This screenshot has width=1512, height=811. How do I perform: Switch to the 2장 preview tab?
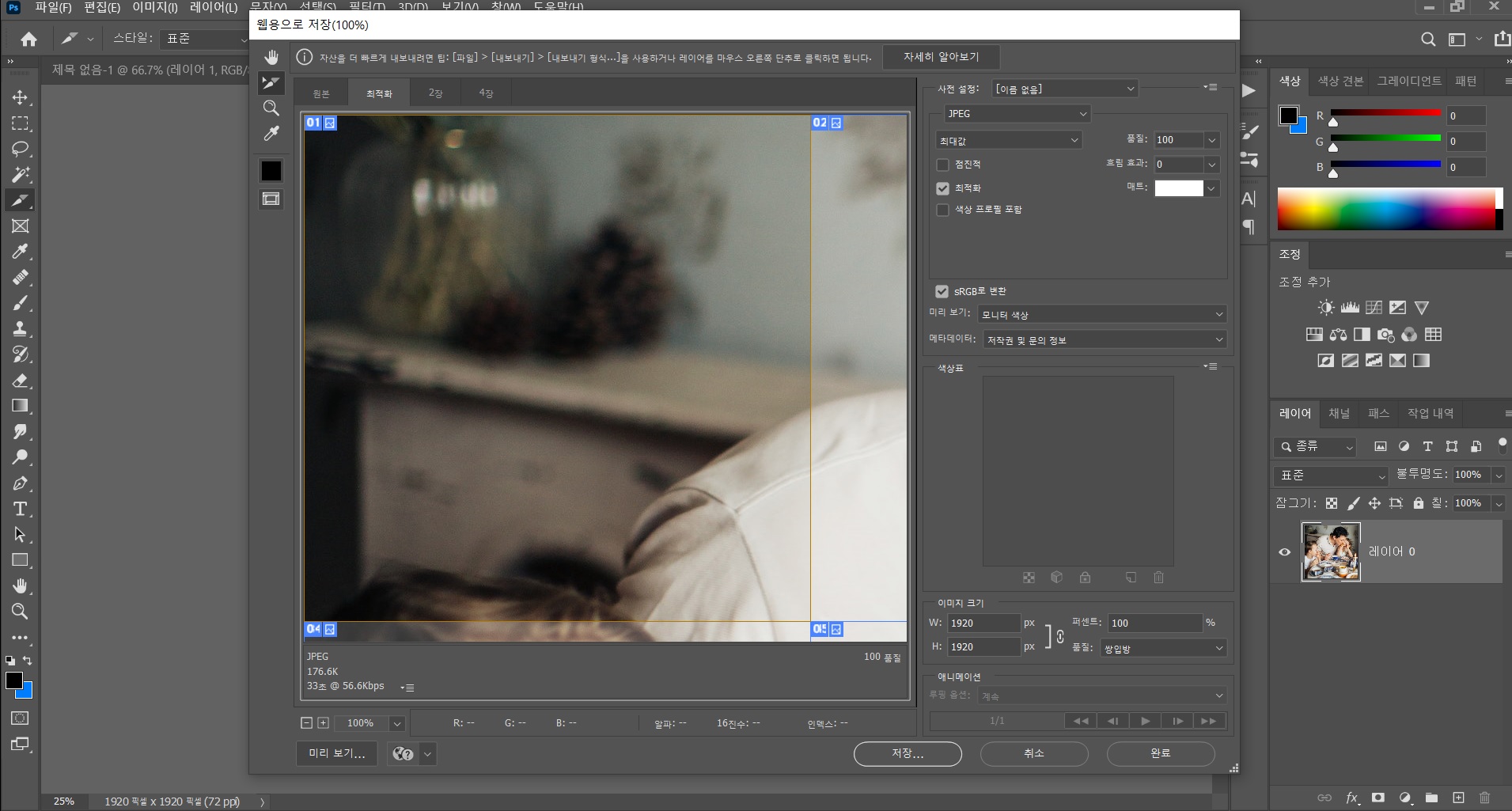tap(435, 93)
